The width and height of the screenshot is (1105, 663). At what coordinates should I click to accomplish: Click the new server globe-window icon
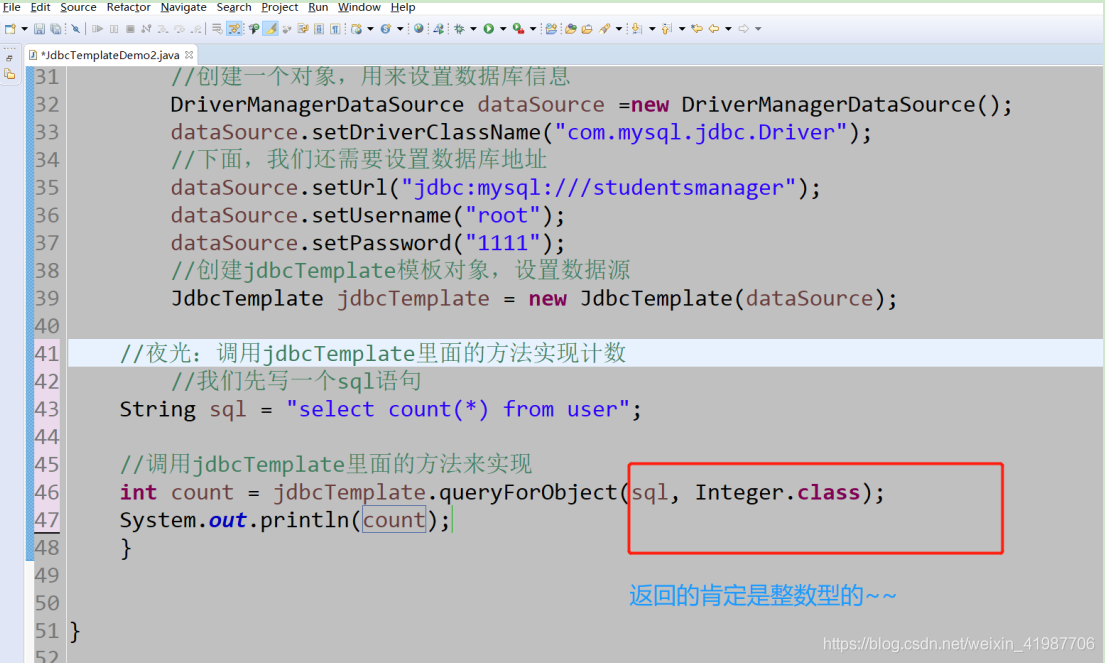coord(356,29)
